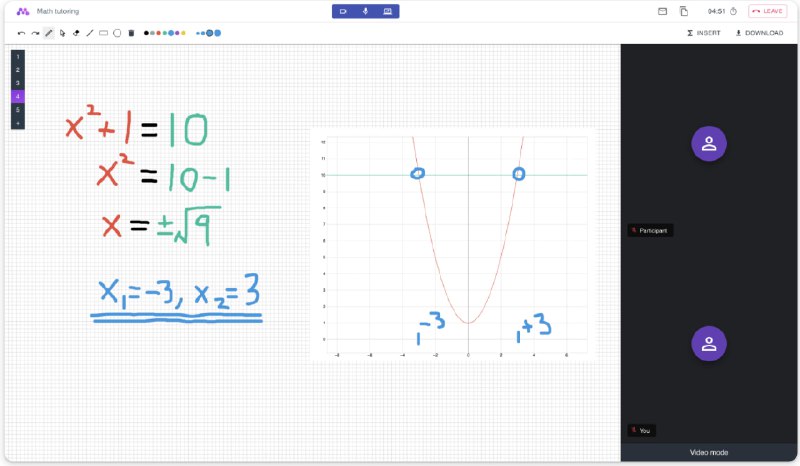Click the trash icon to clear board
Screen dimensions: 800x466
(131, 33)
